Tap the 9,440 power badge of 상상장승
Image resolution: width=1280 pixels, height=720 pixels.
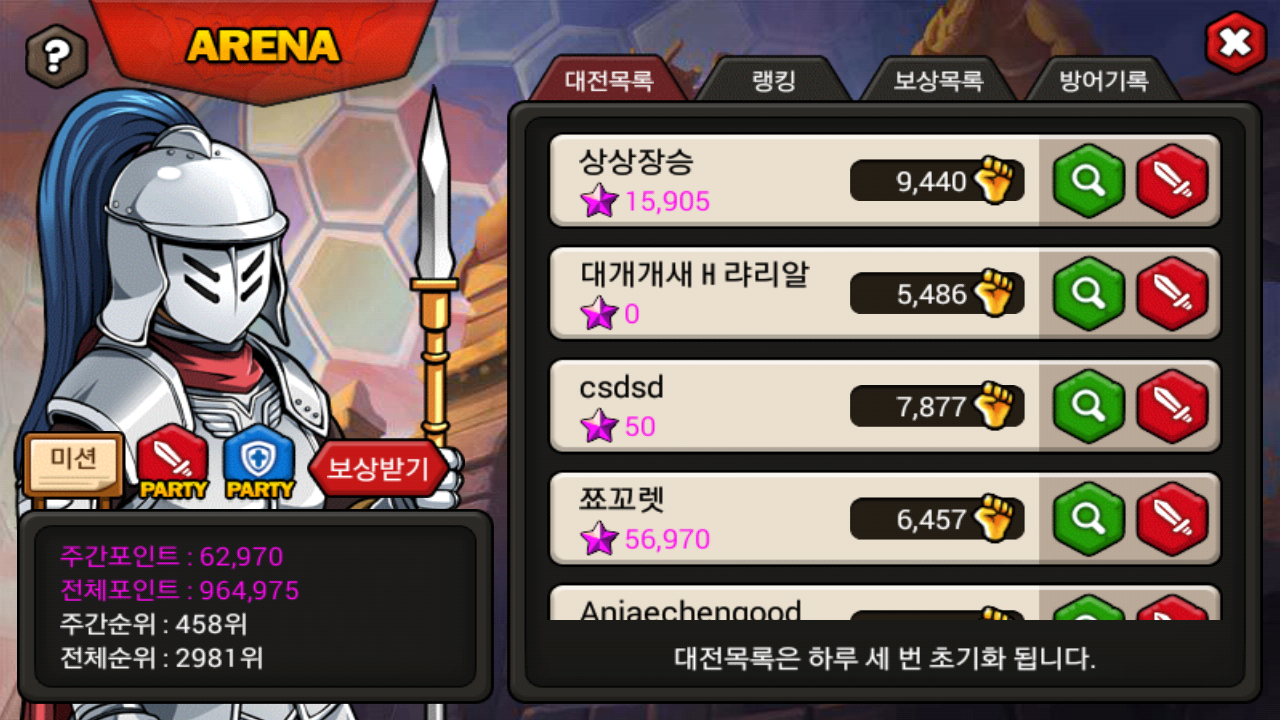tap(937, 181)
